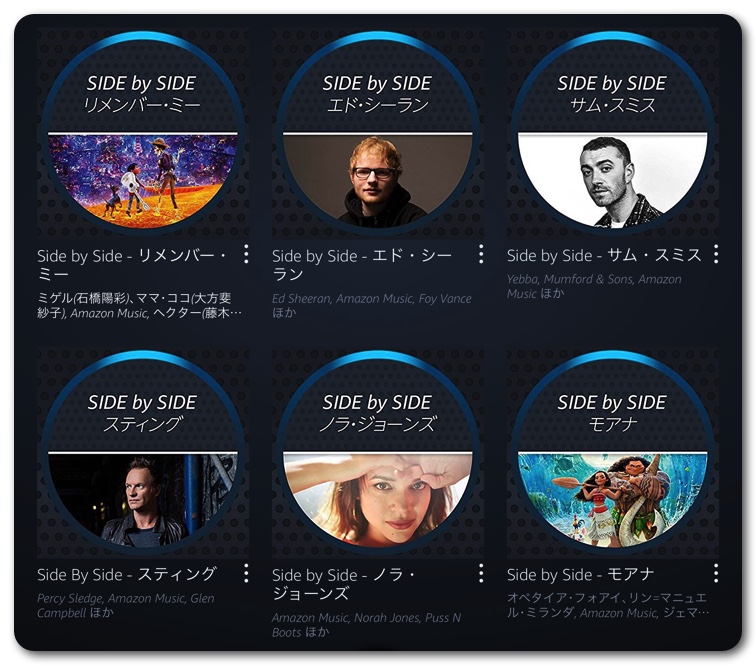Open three-dot menu for モアナ playlist

tap(716, 573)
